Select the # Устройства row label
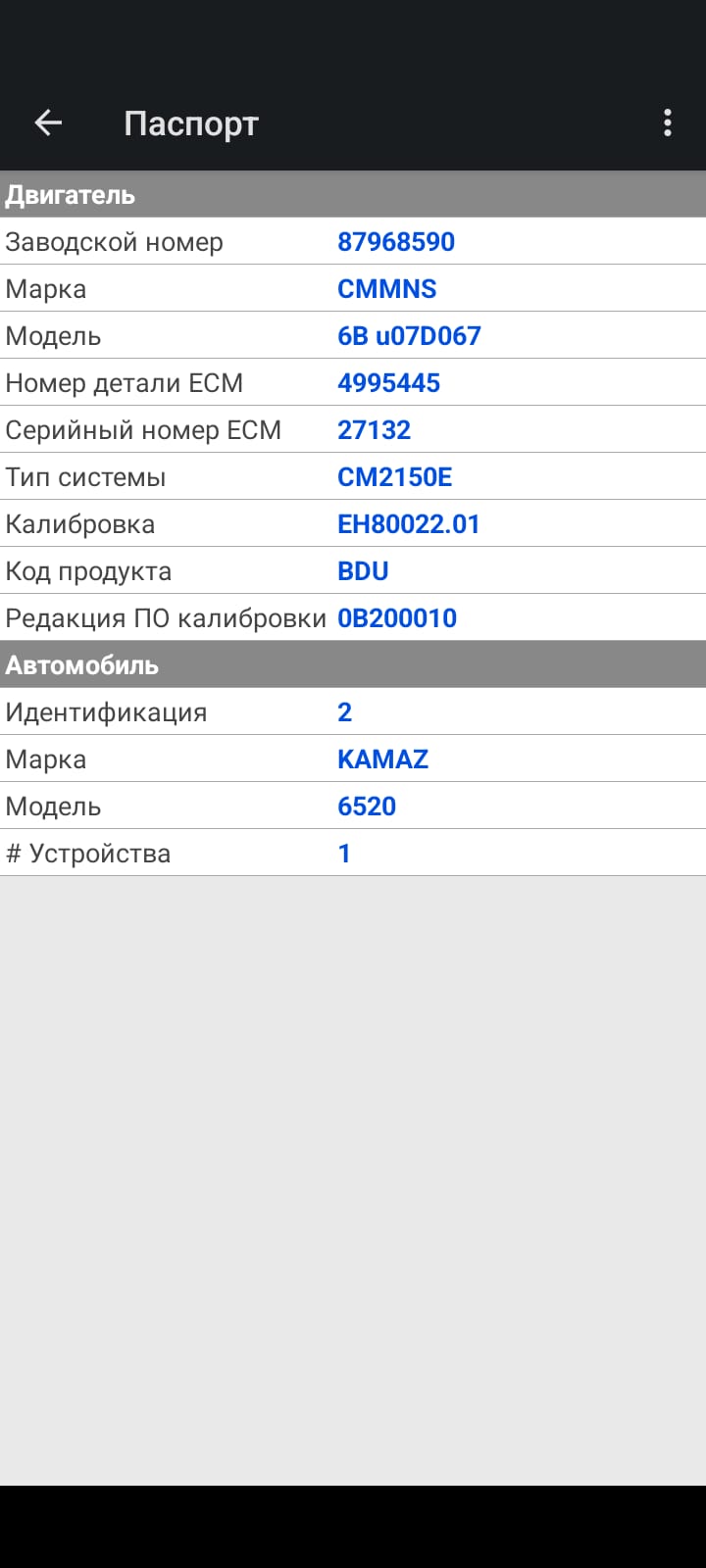The height and width of the screenshot is (1568, 706). point(88,854)
